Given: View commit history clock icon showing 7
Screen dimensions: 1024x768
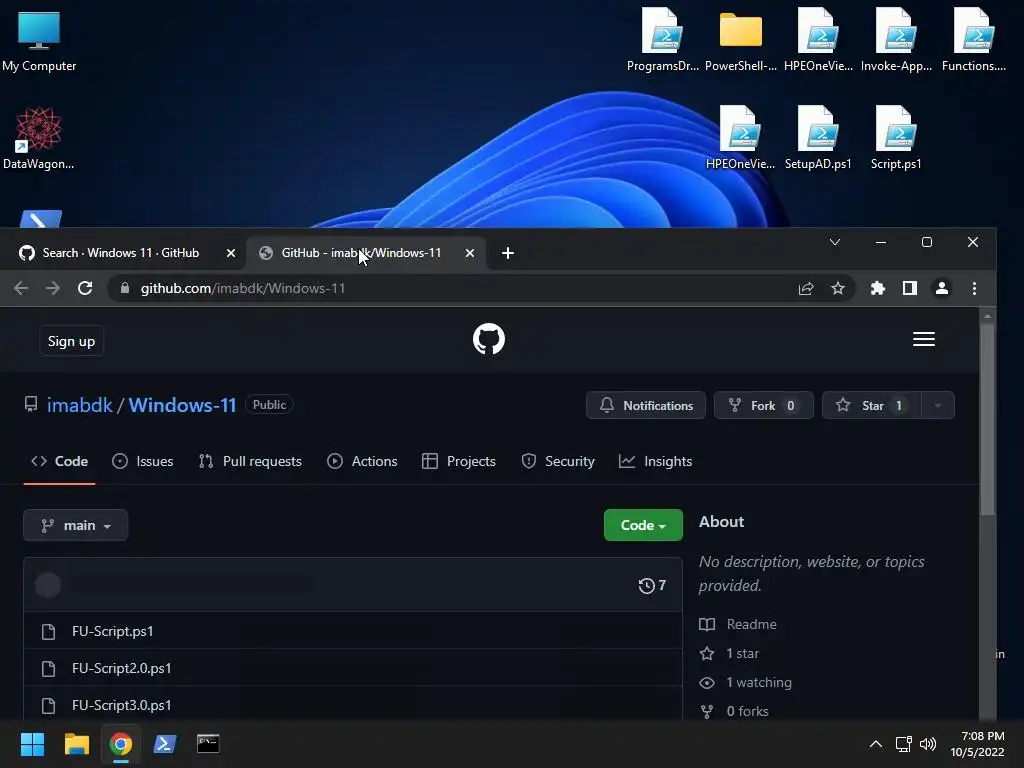Looking at the screenshot, I should pyautogui.click(x=652, y=585).
